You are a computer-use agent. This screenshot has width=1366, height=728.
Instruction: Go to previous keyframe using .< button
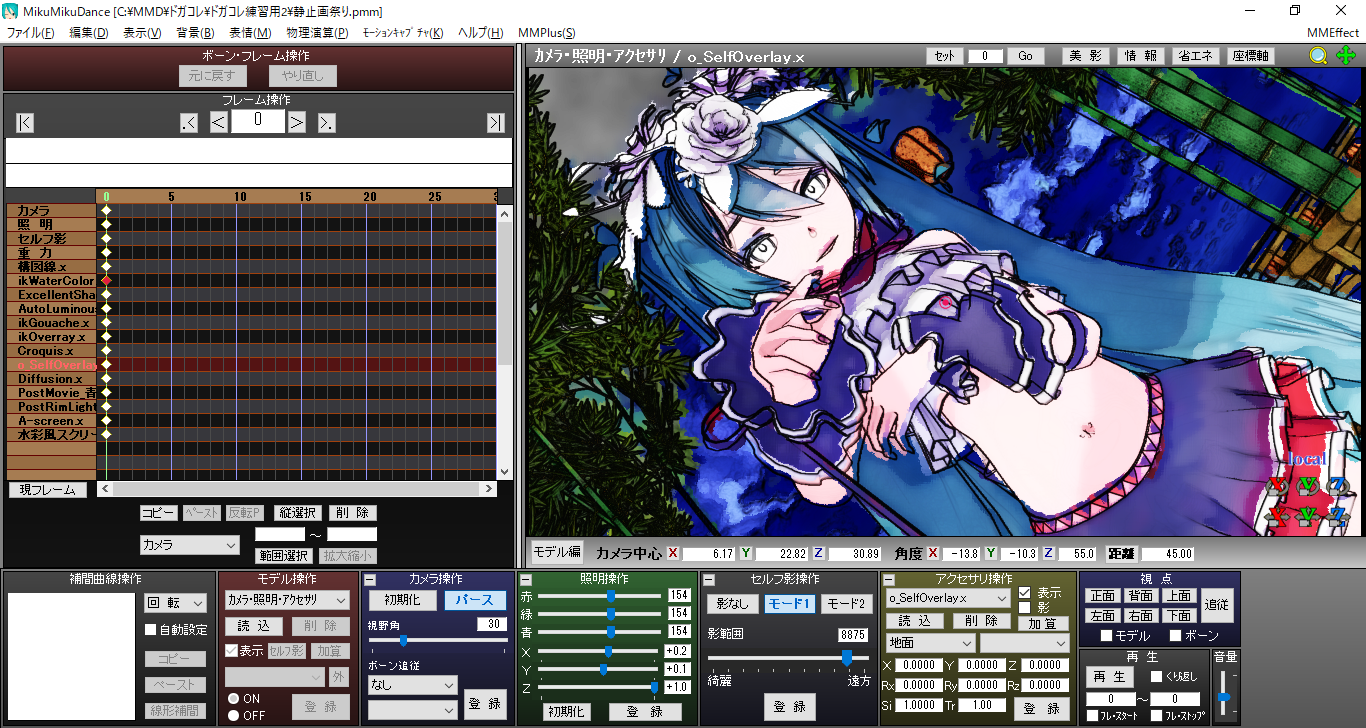coord(189,123)
